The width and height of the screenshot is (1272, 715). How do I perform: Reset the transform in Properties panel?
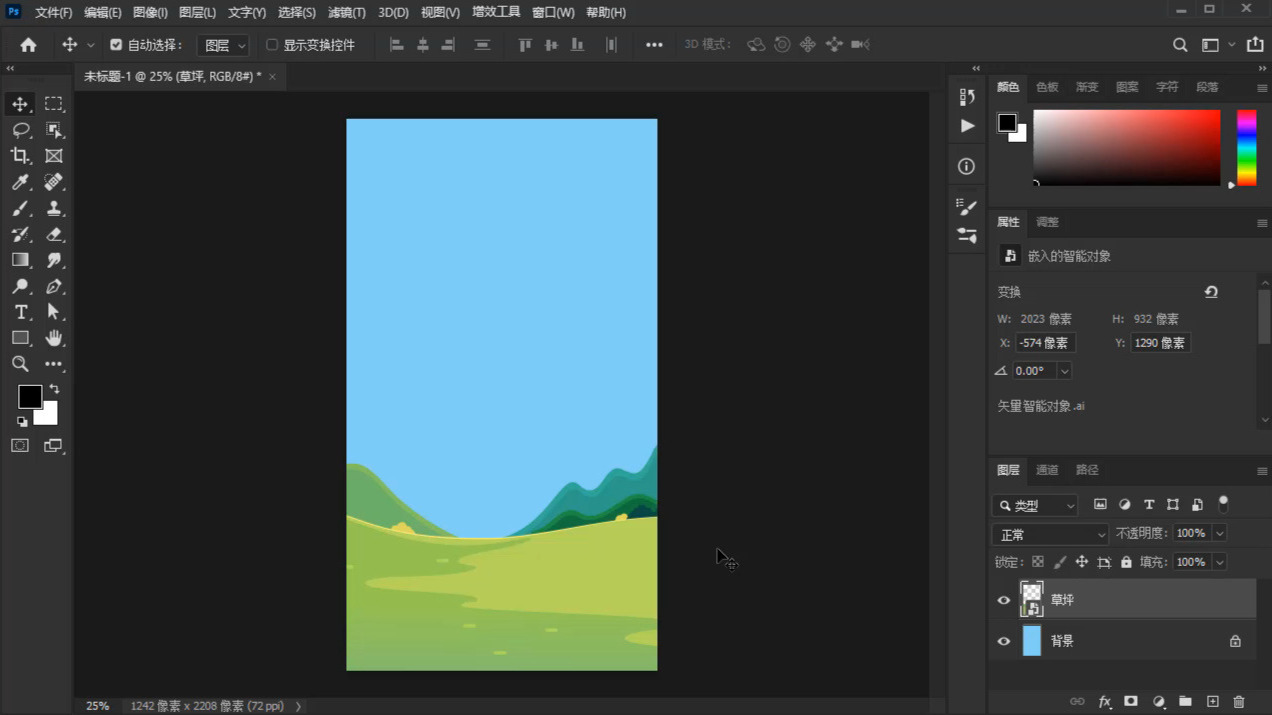pyautogui.click(x=1211, y=292)
